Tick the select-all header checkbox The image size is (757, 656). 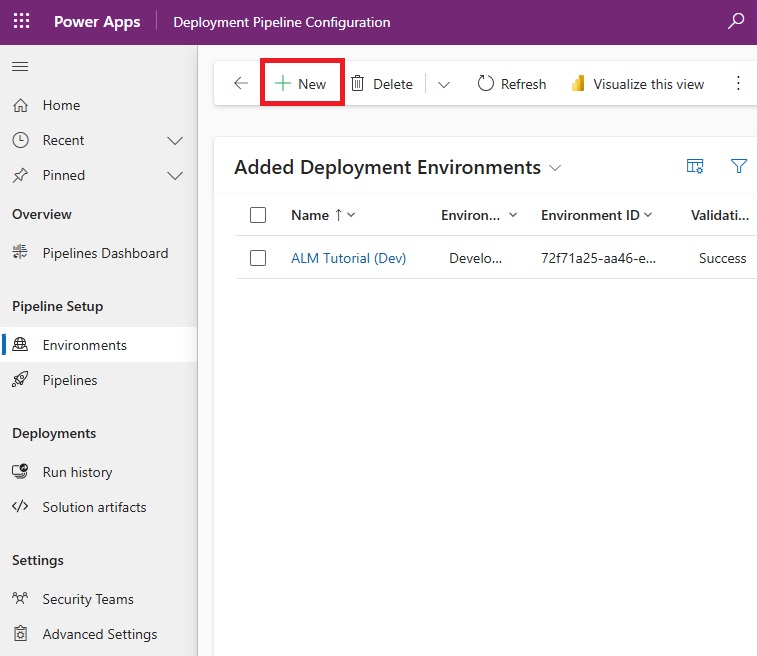(258, 215)
